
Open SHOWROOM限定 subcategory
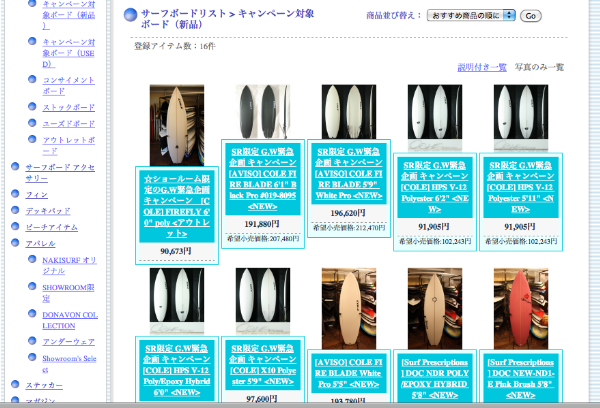coord(68,292)
